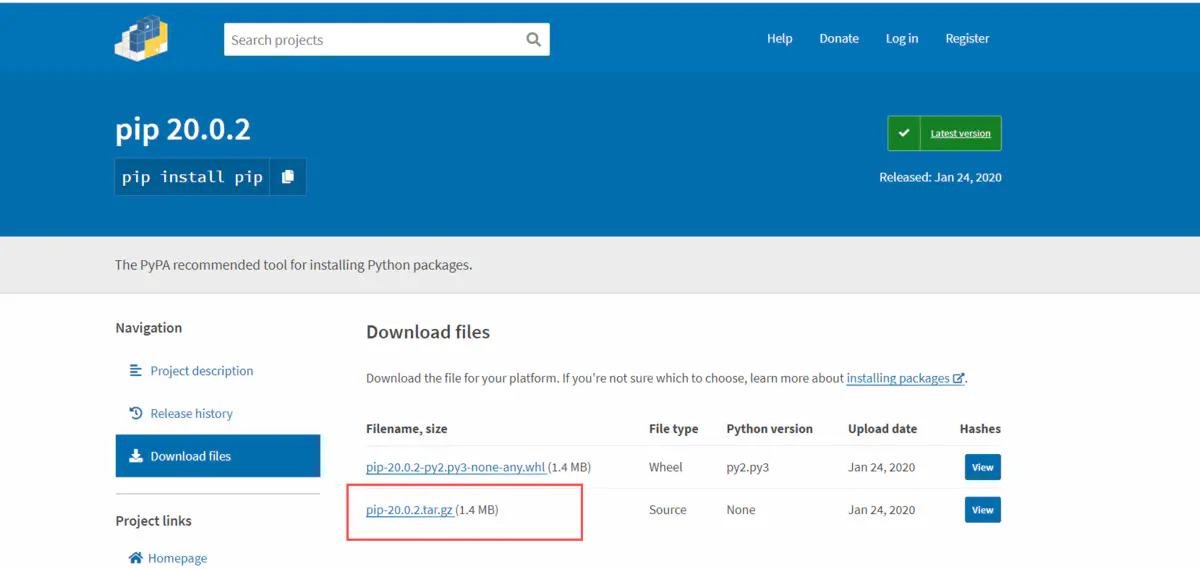Click the Release history clock icon
Screen dimensions: 1200x569
tap(136, 413)
